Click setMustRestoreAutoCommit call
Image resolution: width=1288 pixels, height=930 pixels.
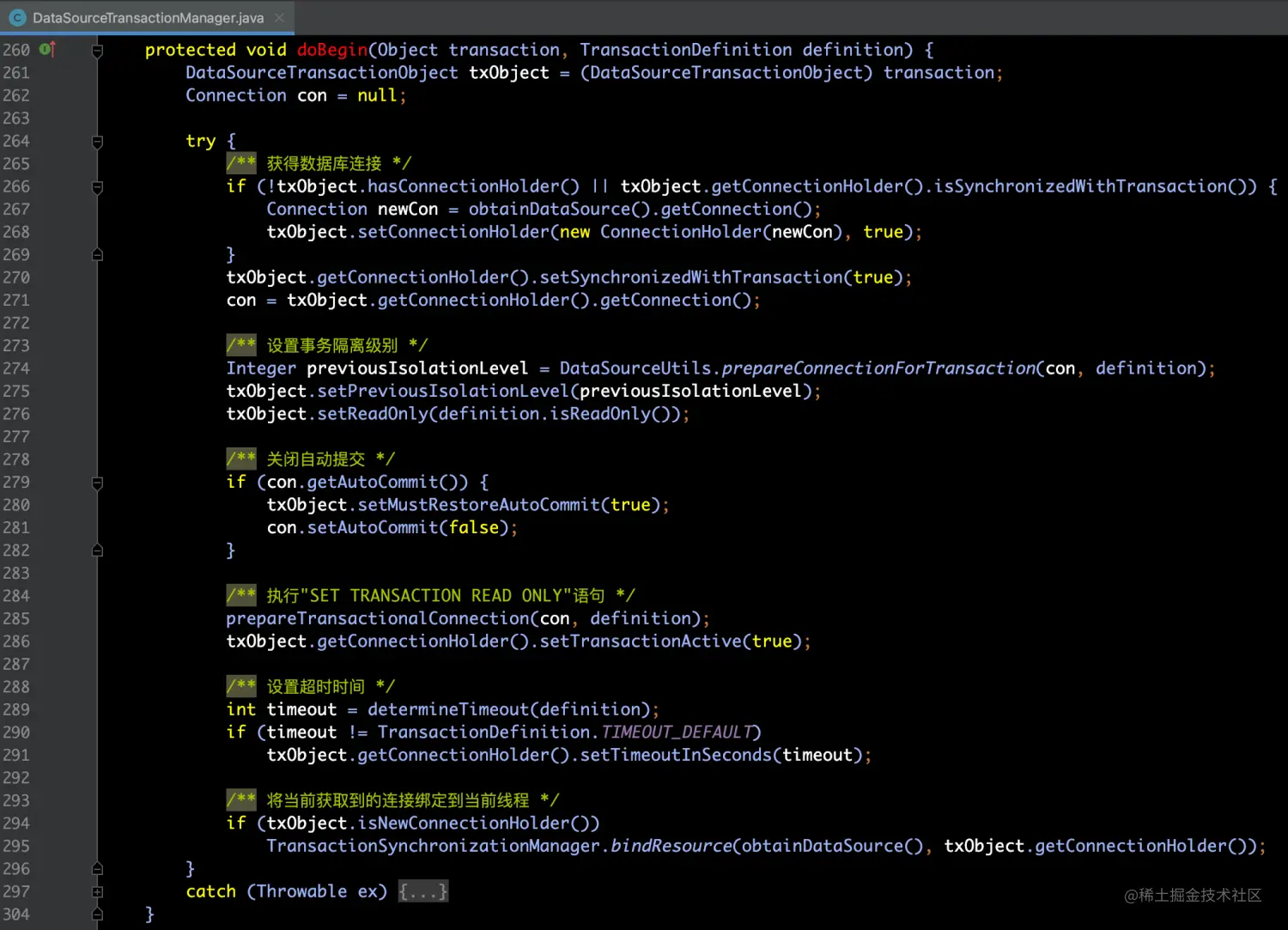[x=478, y=505]
